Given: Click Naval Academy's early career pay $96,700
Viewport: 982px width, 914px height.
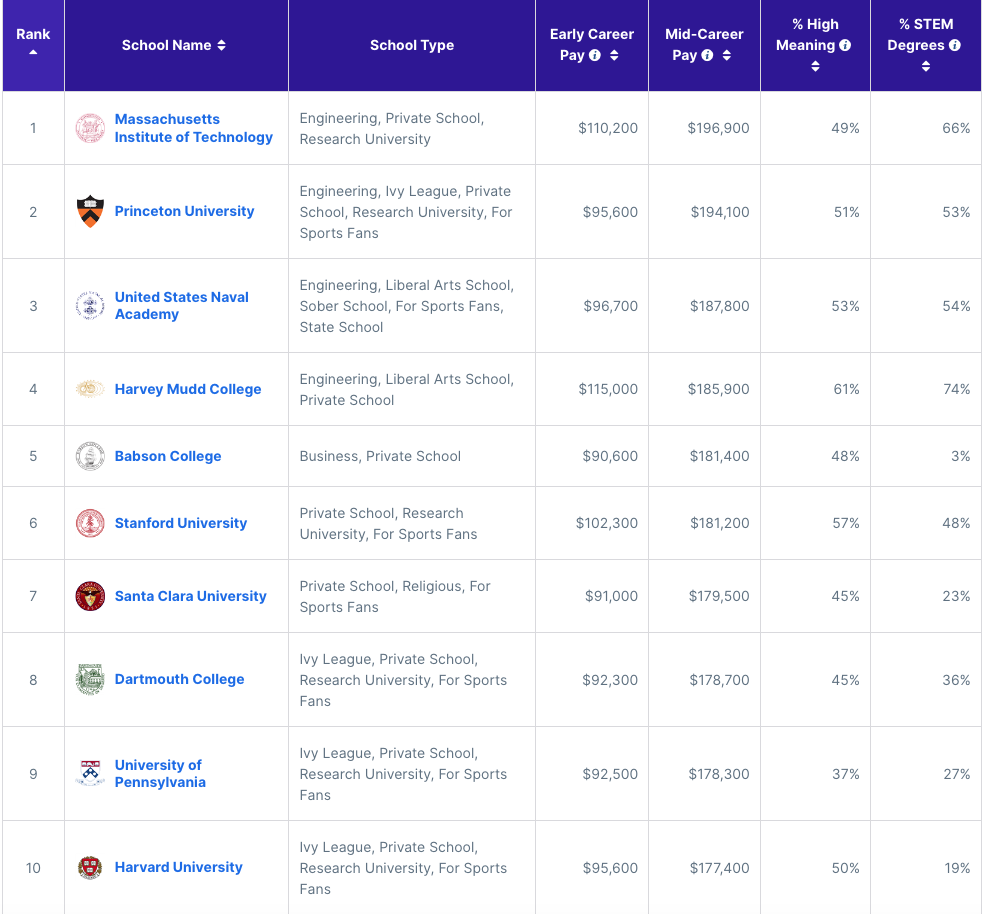Looking at the screenshot, I should [611, 306].
